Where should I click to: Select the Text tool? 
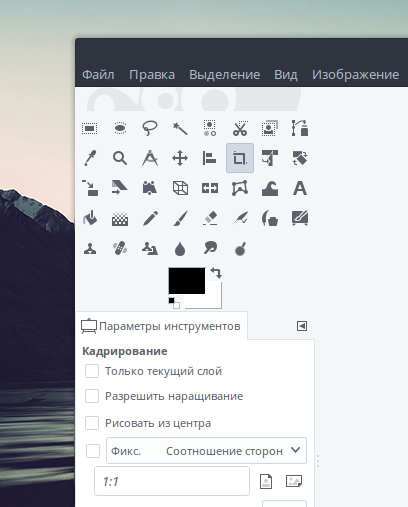tap(300, 188)
